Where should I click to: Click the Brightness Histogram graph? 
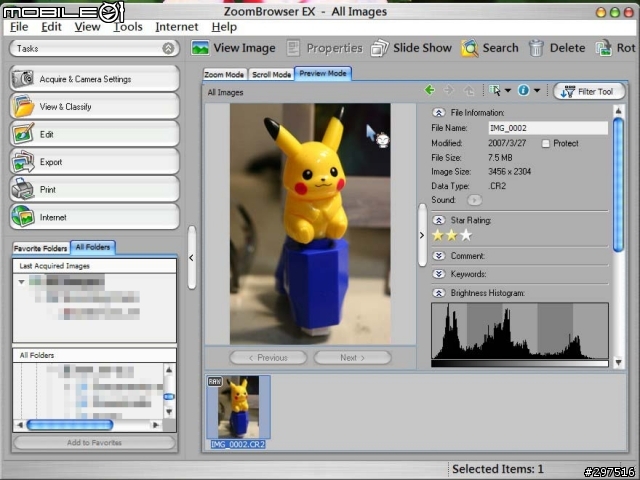point(520,331)
